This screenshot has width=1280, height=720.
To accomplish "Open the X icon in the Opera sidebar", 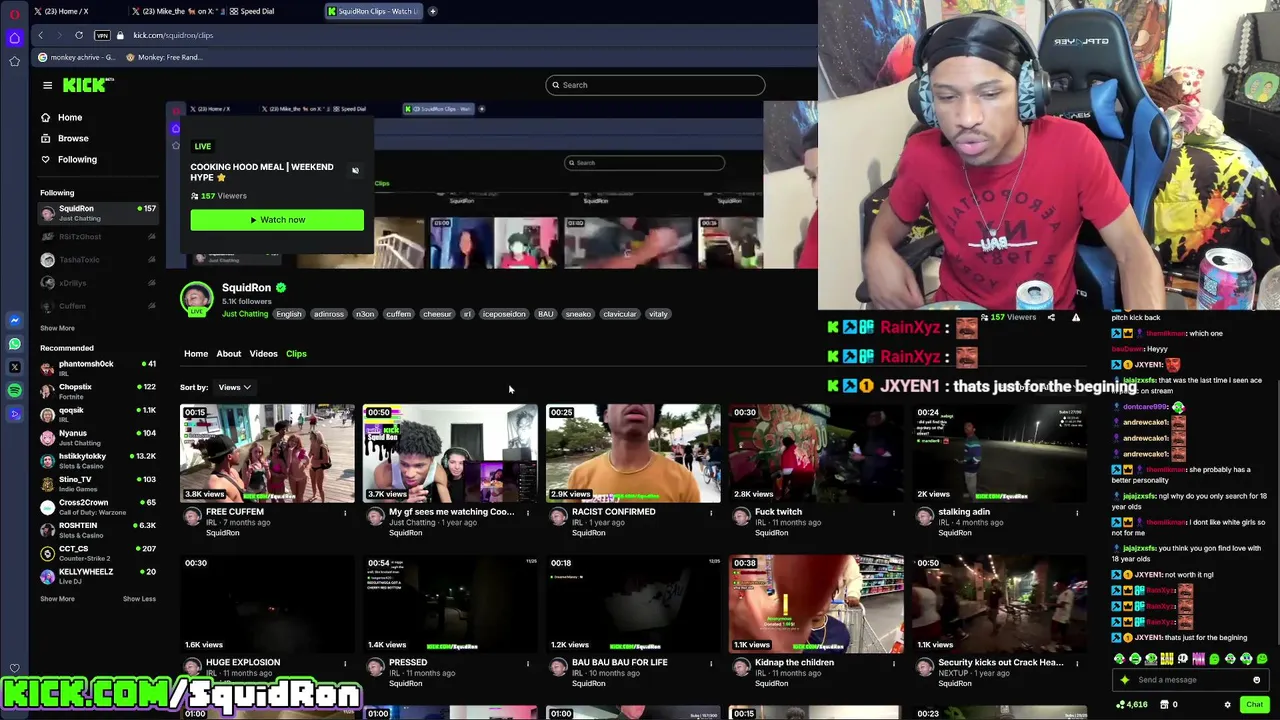I will (x=14, y=367).
